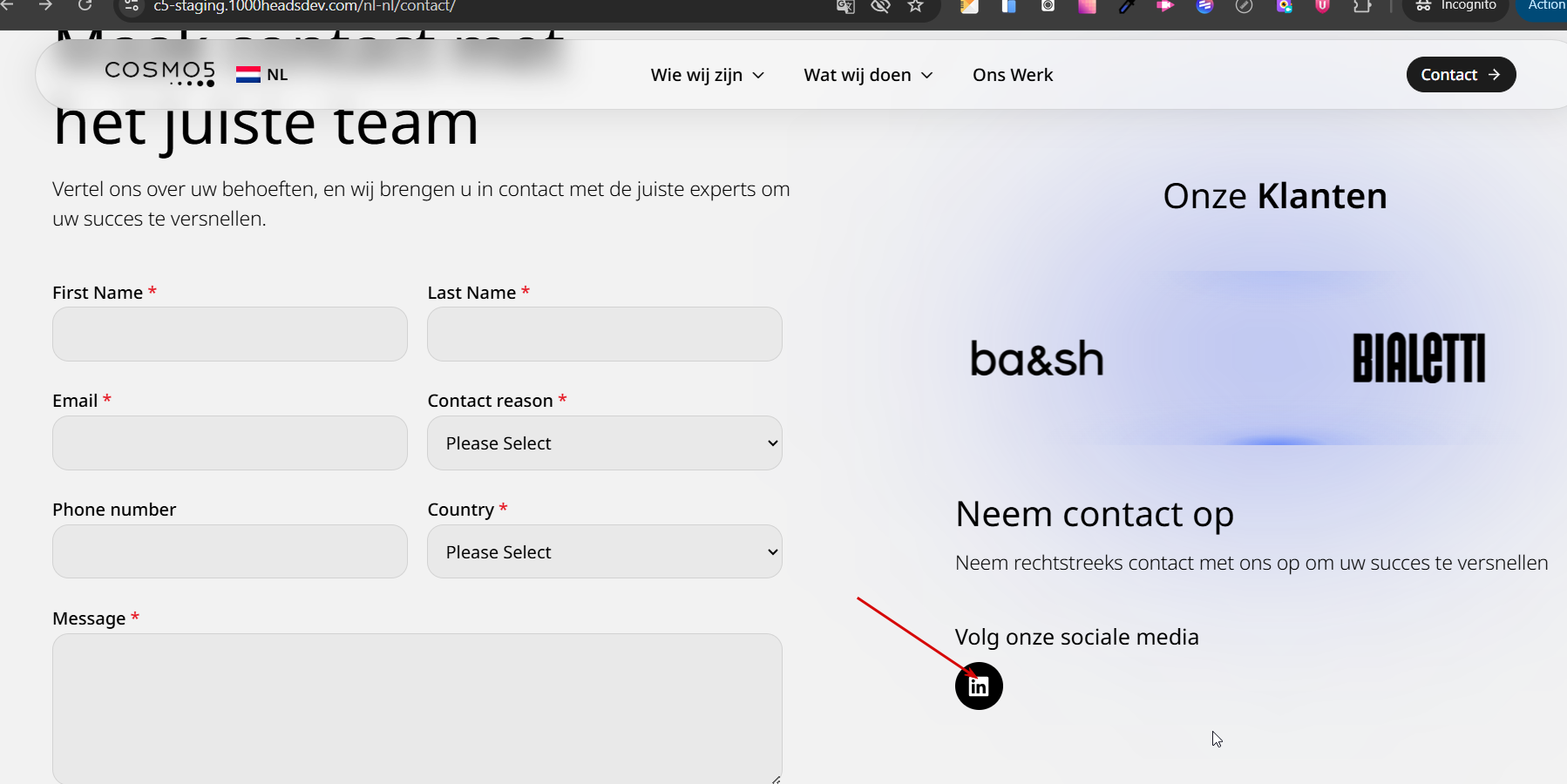The height and width of the screenshot is (784, 1567).
Task: Open the LinkedIn social media icon
Action: [979, 686]
